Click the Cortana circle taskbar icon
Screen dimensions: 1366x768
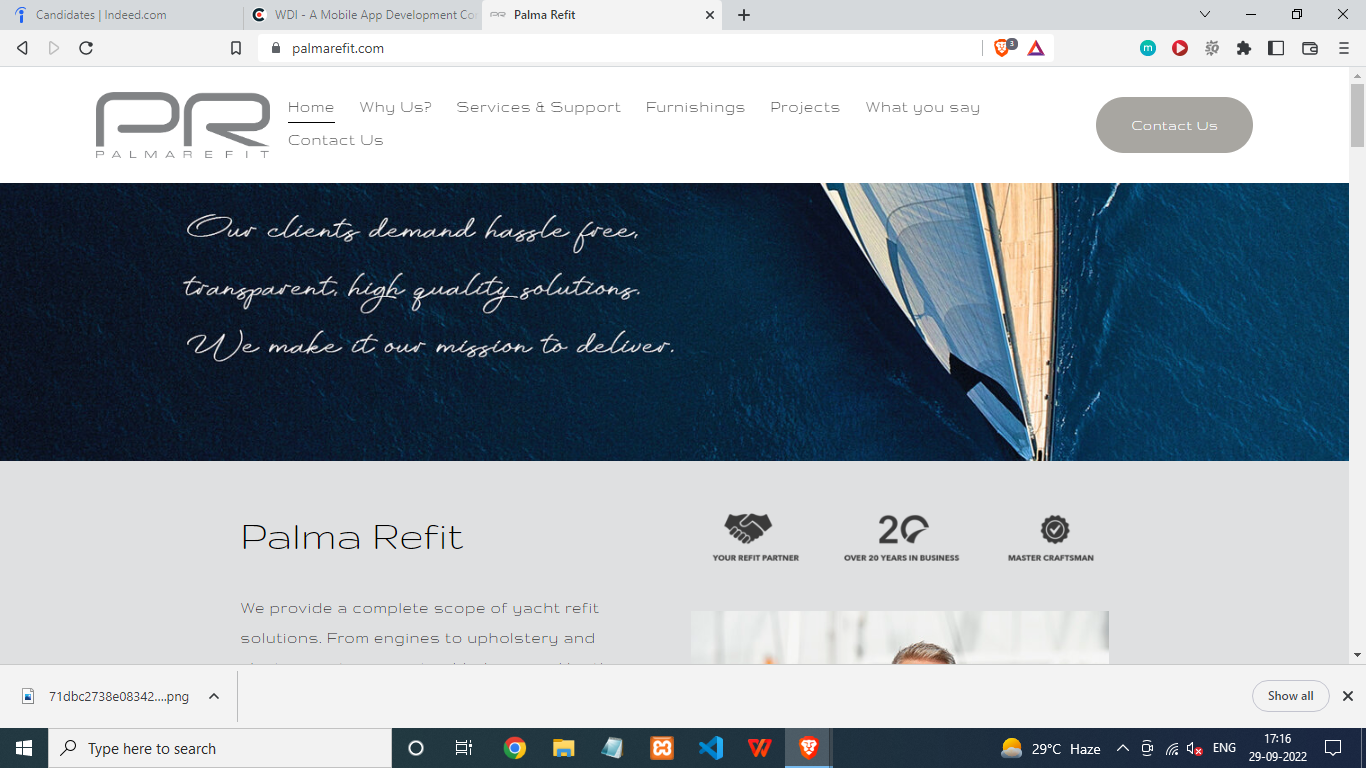(416, 748)
